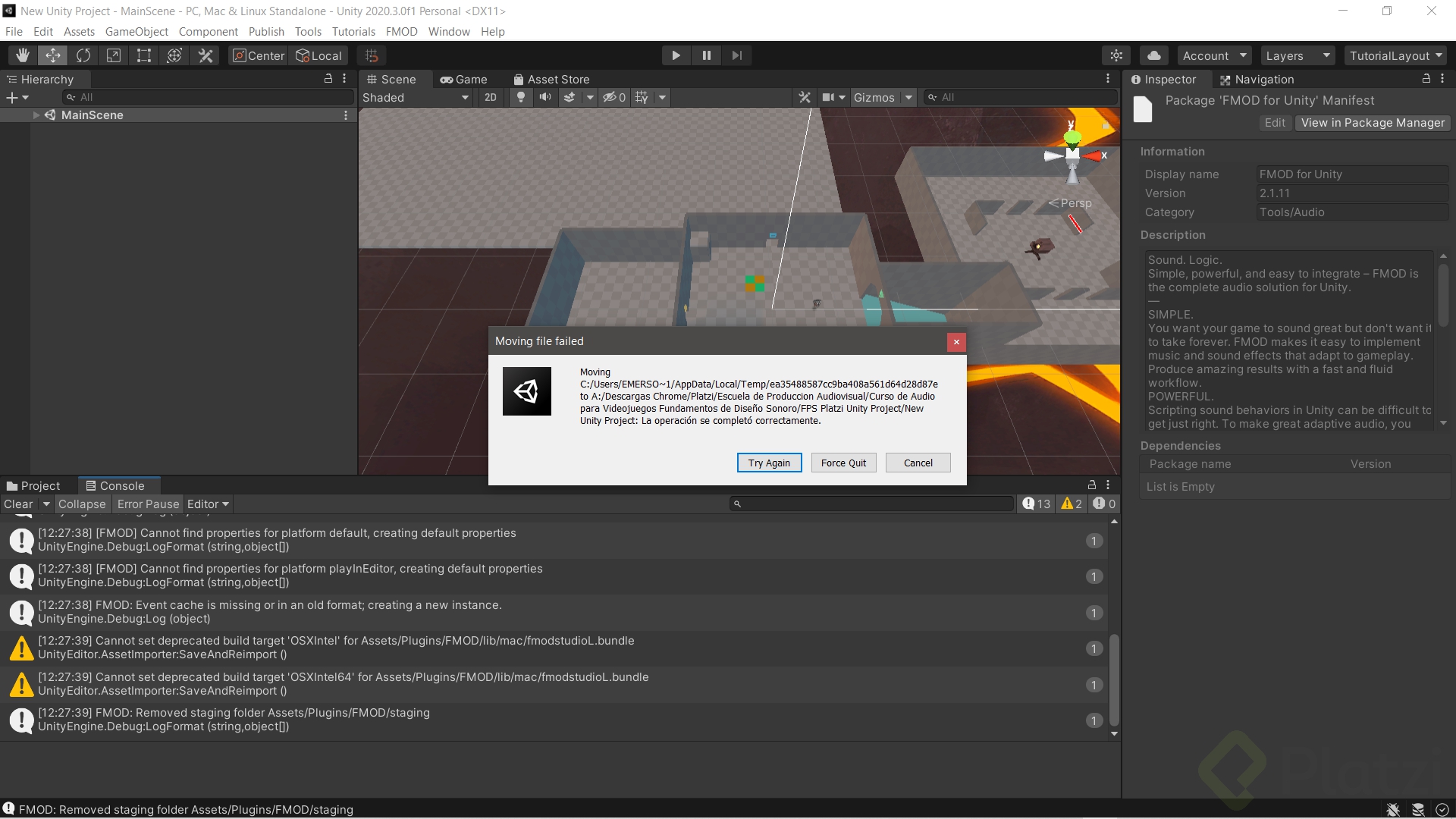This screenshot has width=1456, height=819.
Task: Click the Step forward button
Action: [737, 55]
